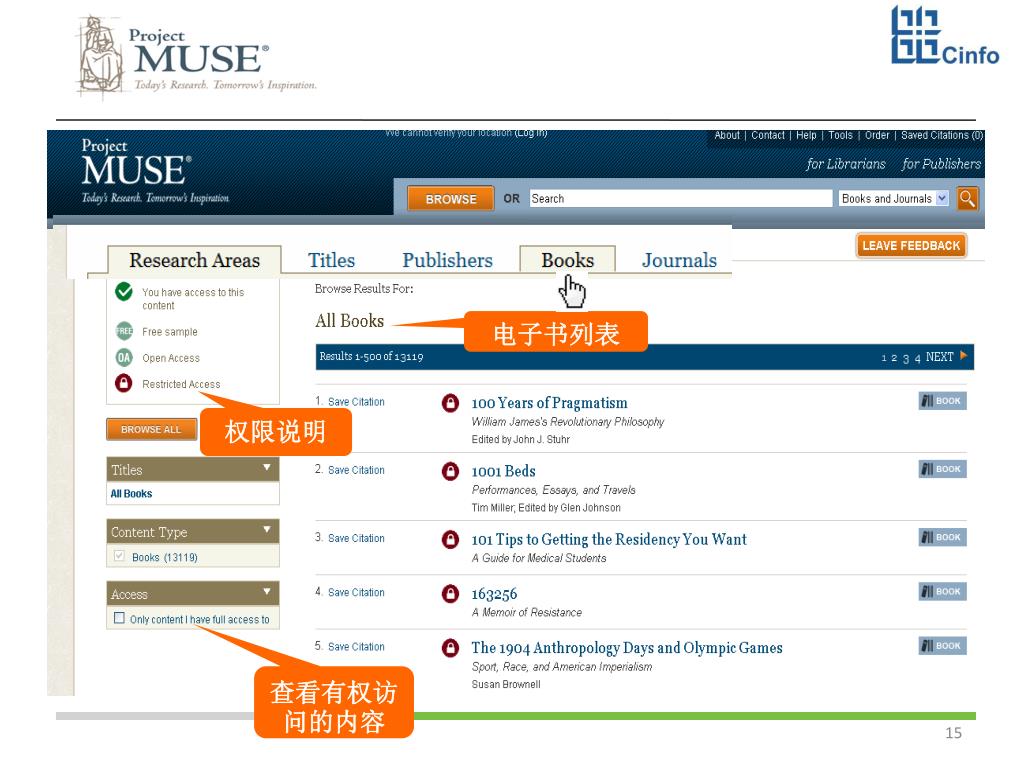
Task: Save Citation for result 2
Action: 356,470
